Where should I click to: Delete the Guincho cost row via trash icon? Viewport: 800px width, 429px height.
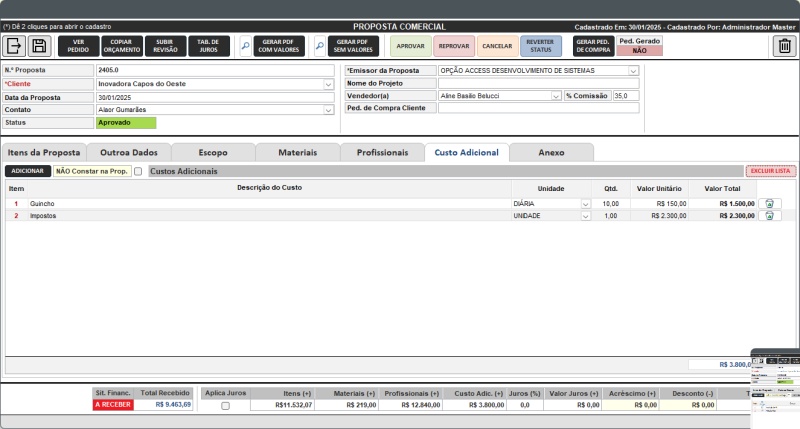click(770, 203)
